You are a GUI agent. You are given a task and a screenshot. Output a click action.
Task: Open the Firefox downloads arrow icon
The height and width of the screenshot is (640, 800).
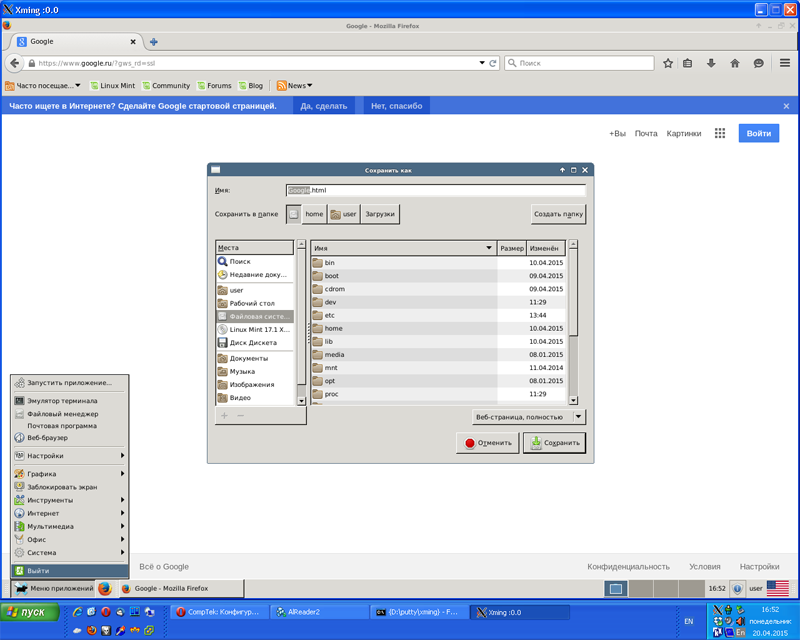[x=711, y=63]
